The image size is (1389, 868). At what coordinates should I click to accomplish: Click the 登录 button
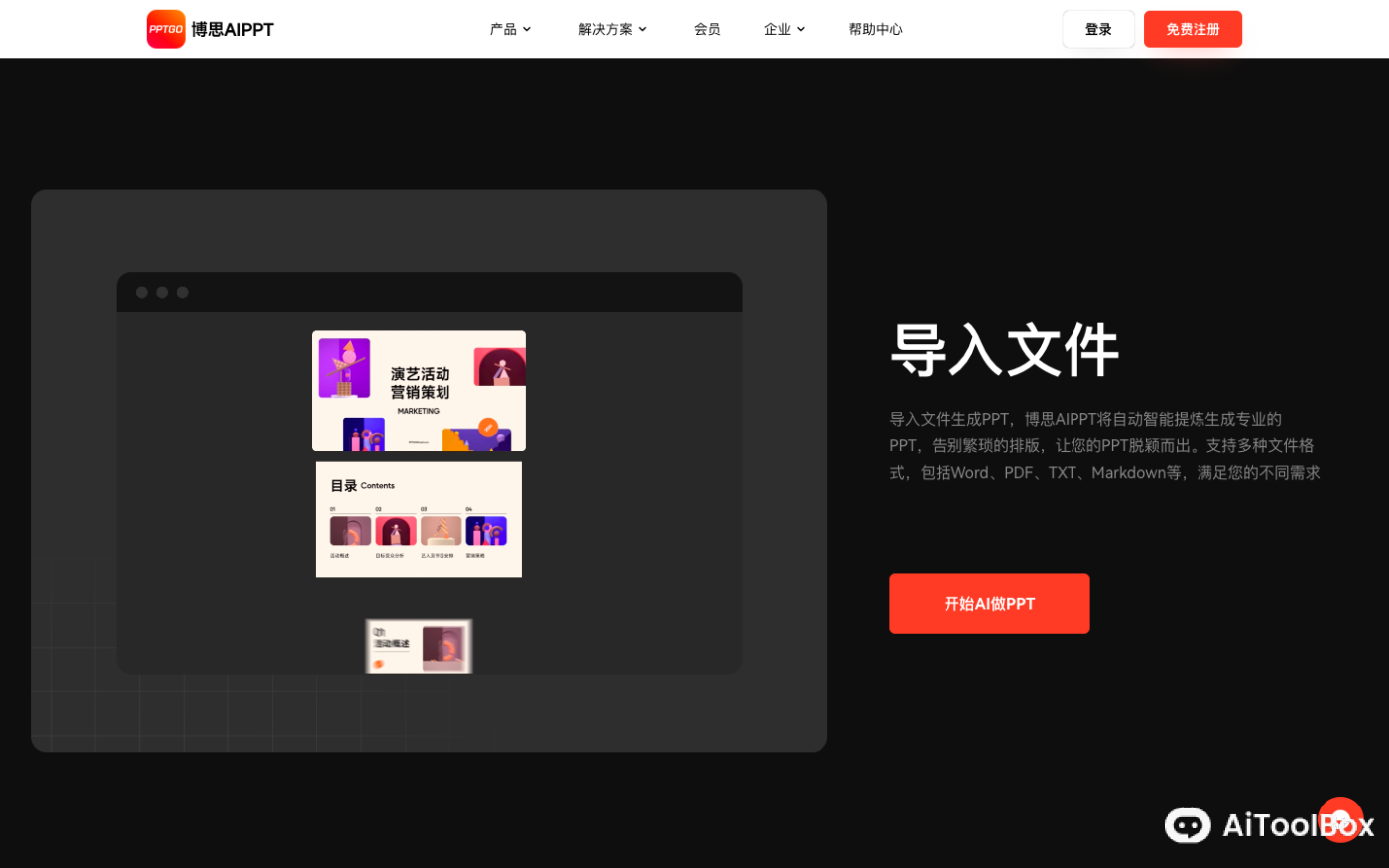(x=1097, y=29)
